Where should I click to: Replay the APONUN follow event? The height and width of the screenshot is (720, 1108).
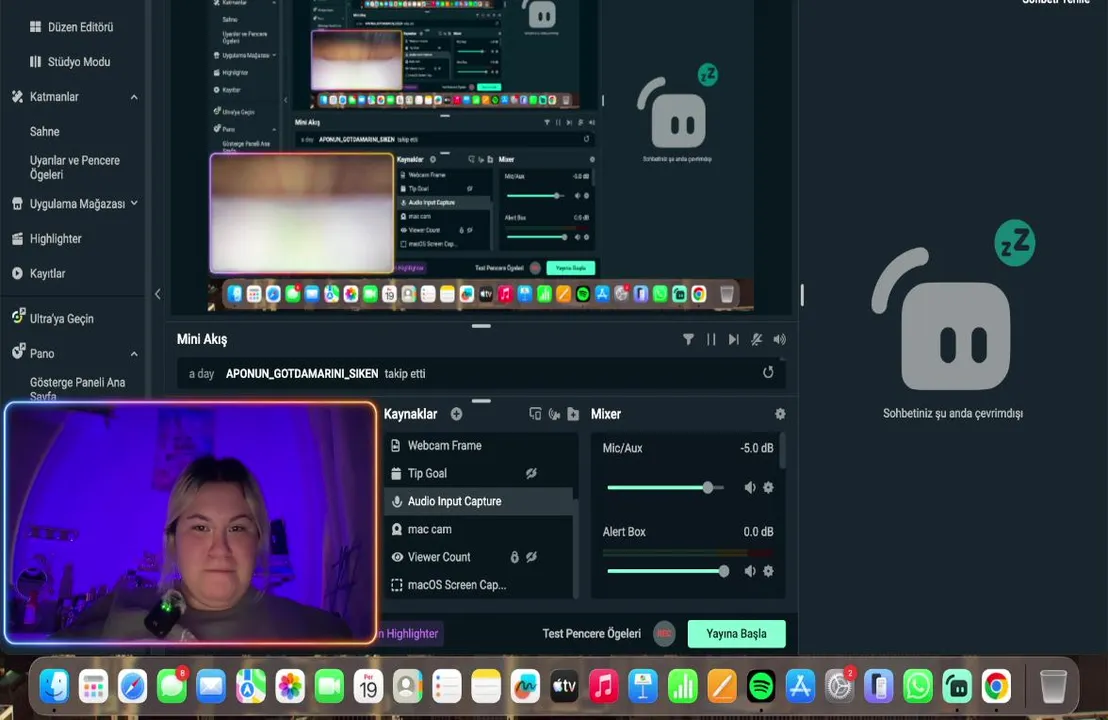tap(768, 372)
